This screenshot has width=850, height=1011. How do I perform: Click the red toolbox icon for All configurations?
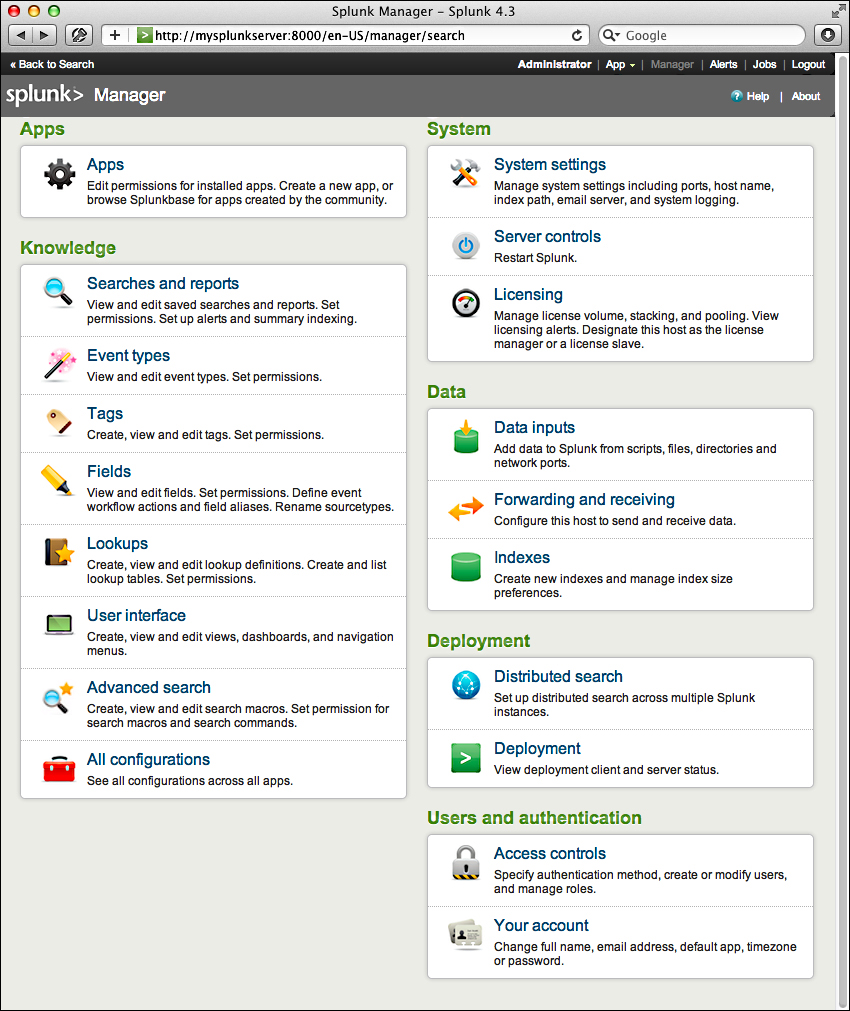click(x=59, y=769)
